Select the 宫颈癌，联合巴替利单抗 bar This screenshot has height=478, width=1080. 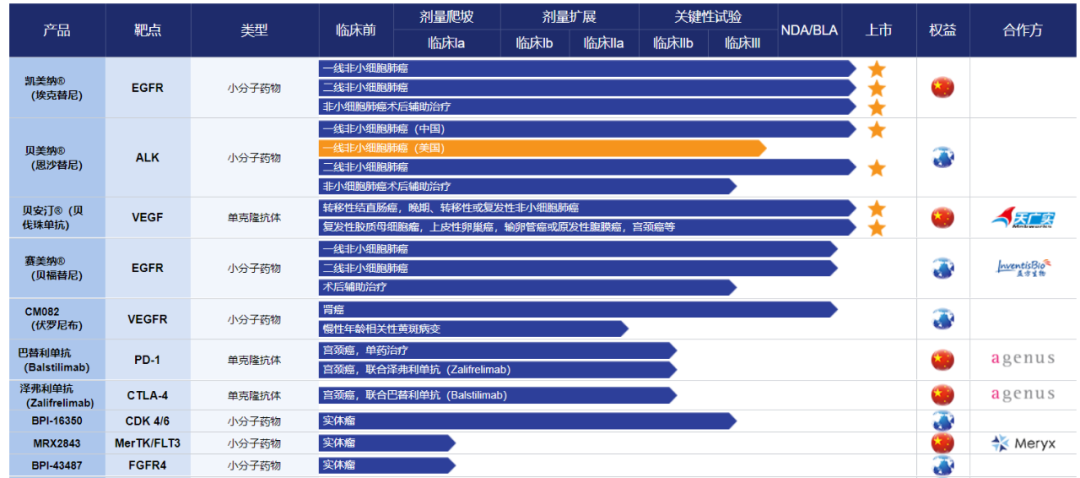498,395
